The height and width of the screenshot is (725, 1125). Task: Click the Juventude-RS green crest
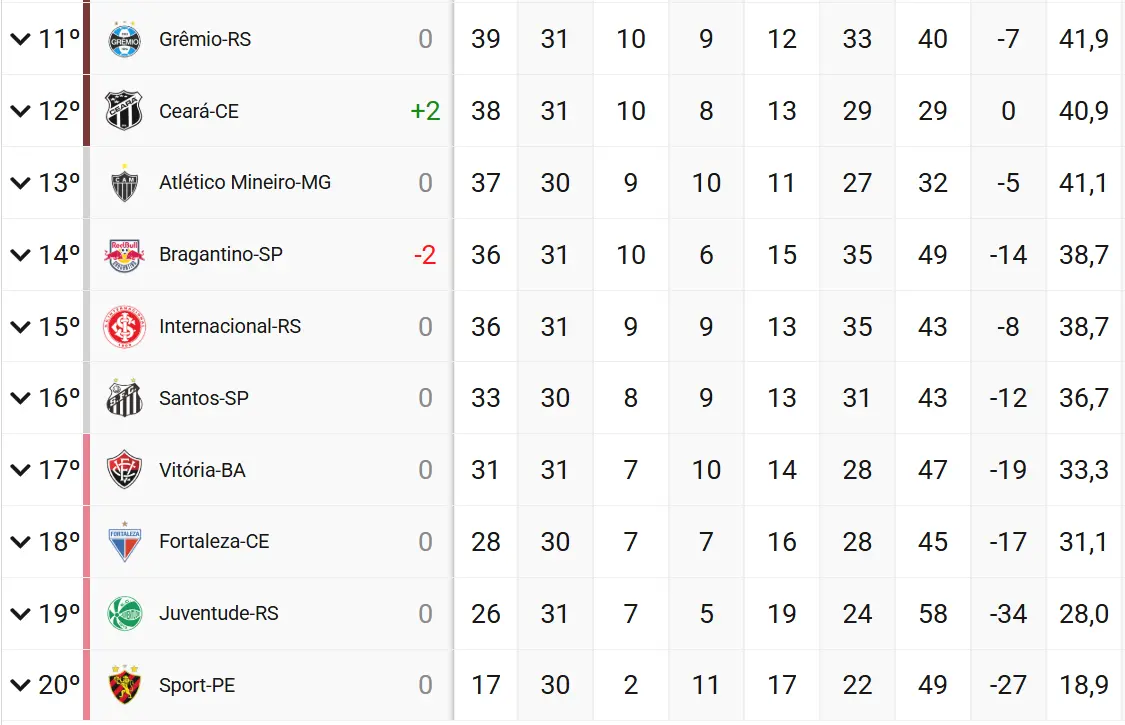click(x=125, y=613)
